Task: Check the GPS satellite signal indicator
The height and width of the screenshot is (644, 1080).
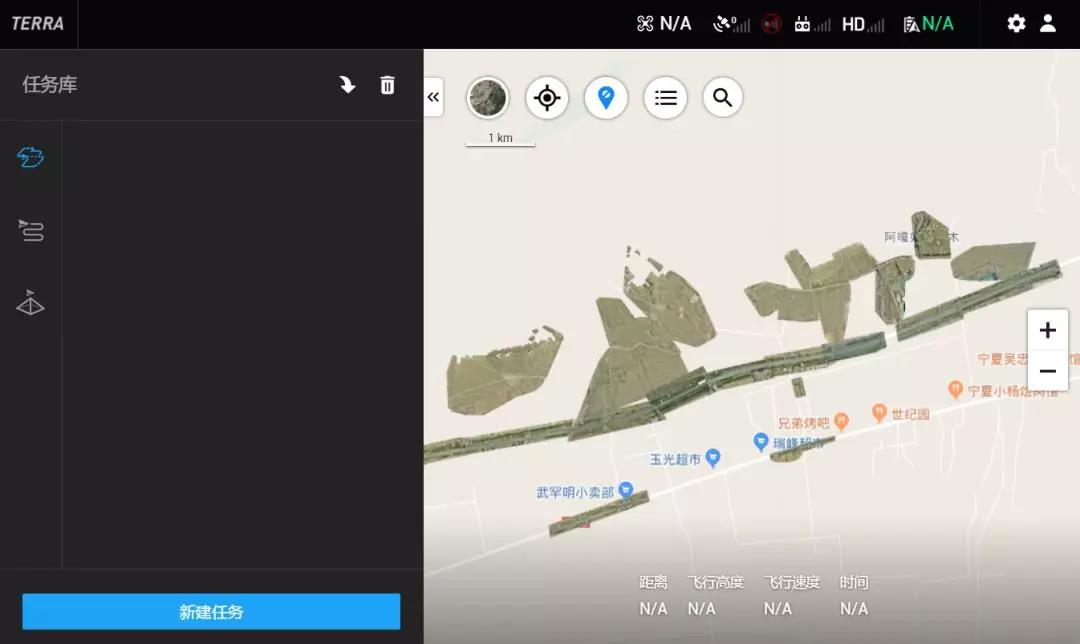Action: pos(731,24)
